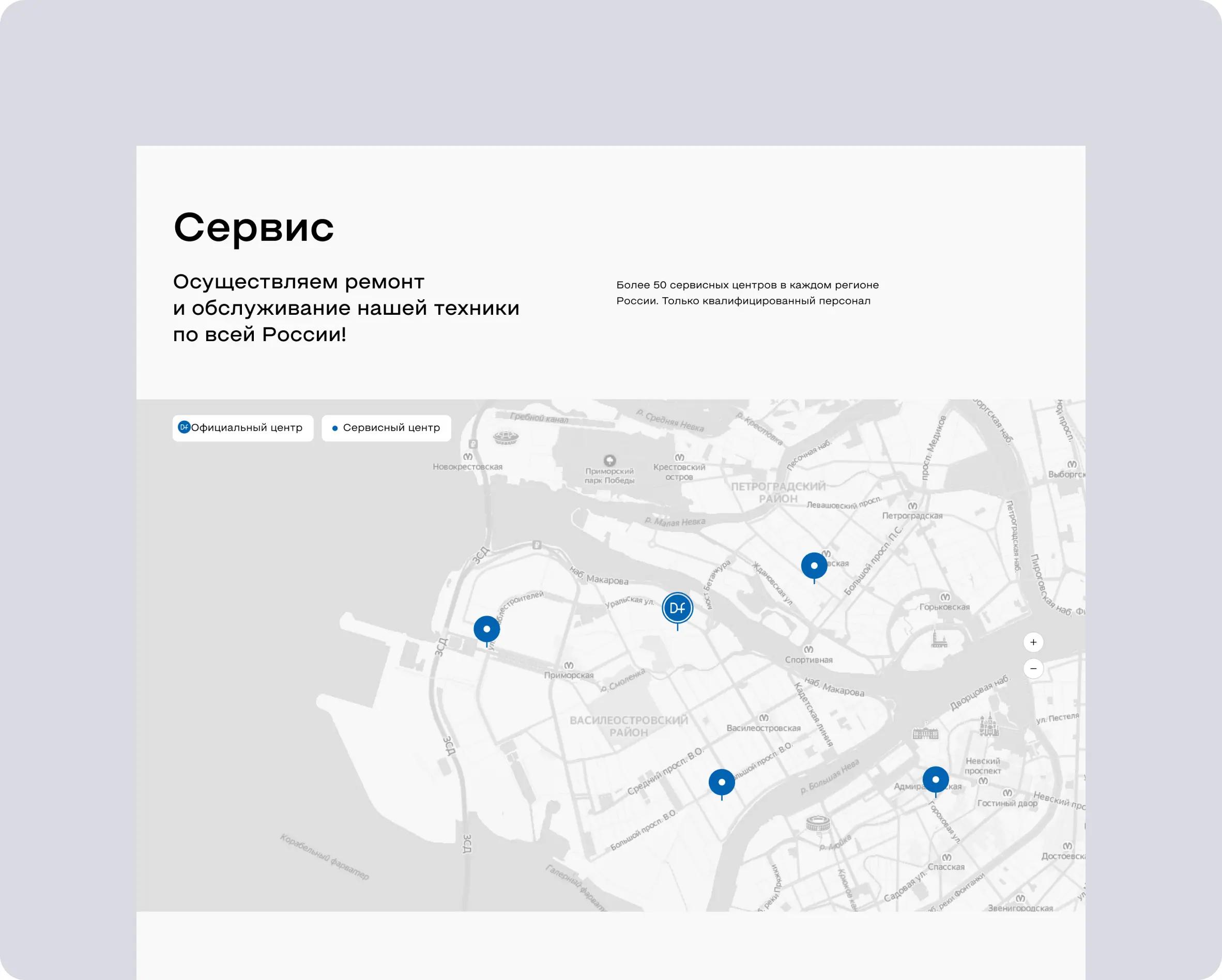1222x980 pixels.
Task: Filter by Официальный центр
Action: 242,428
